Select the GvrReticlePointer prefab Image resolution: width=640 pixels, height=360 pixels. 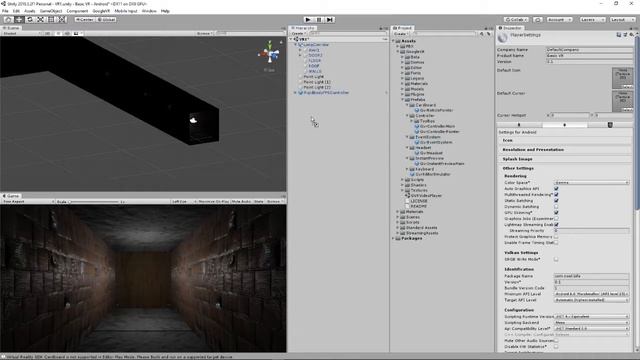click(436, 110)
